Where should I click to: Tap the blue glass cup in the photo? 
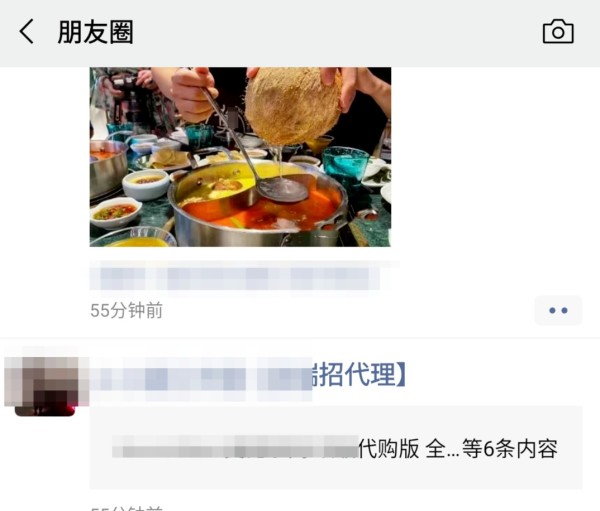click(346, 167)
